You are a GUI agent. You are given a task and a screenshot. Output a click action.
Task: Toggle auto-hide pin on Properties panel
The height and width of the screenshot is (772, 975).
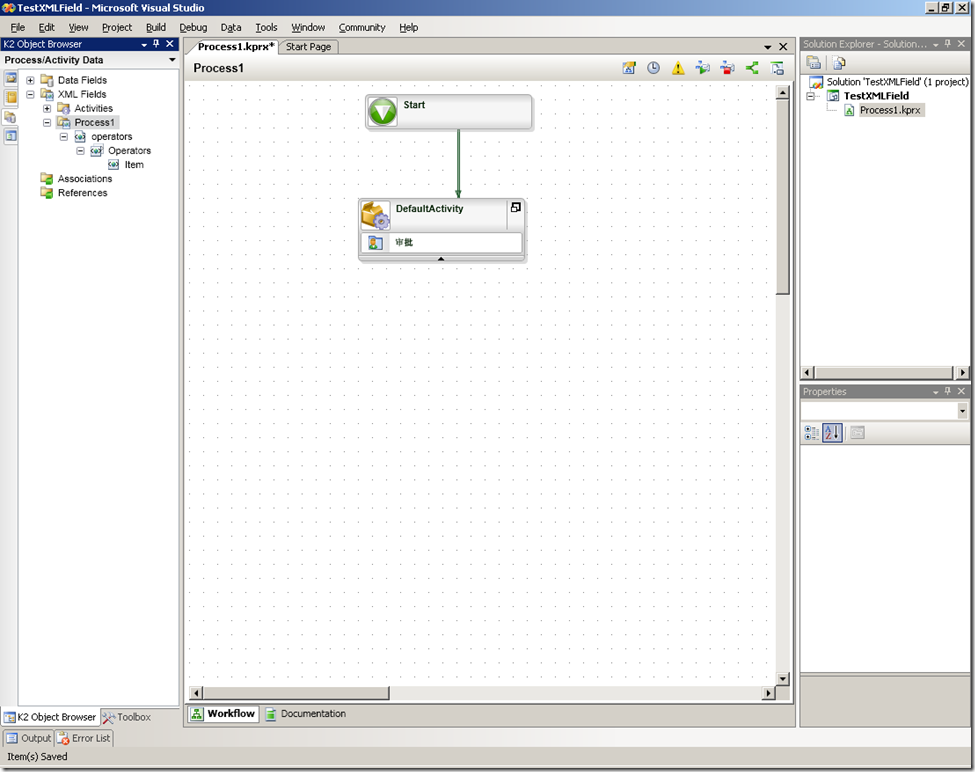[948, 391]
